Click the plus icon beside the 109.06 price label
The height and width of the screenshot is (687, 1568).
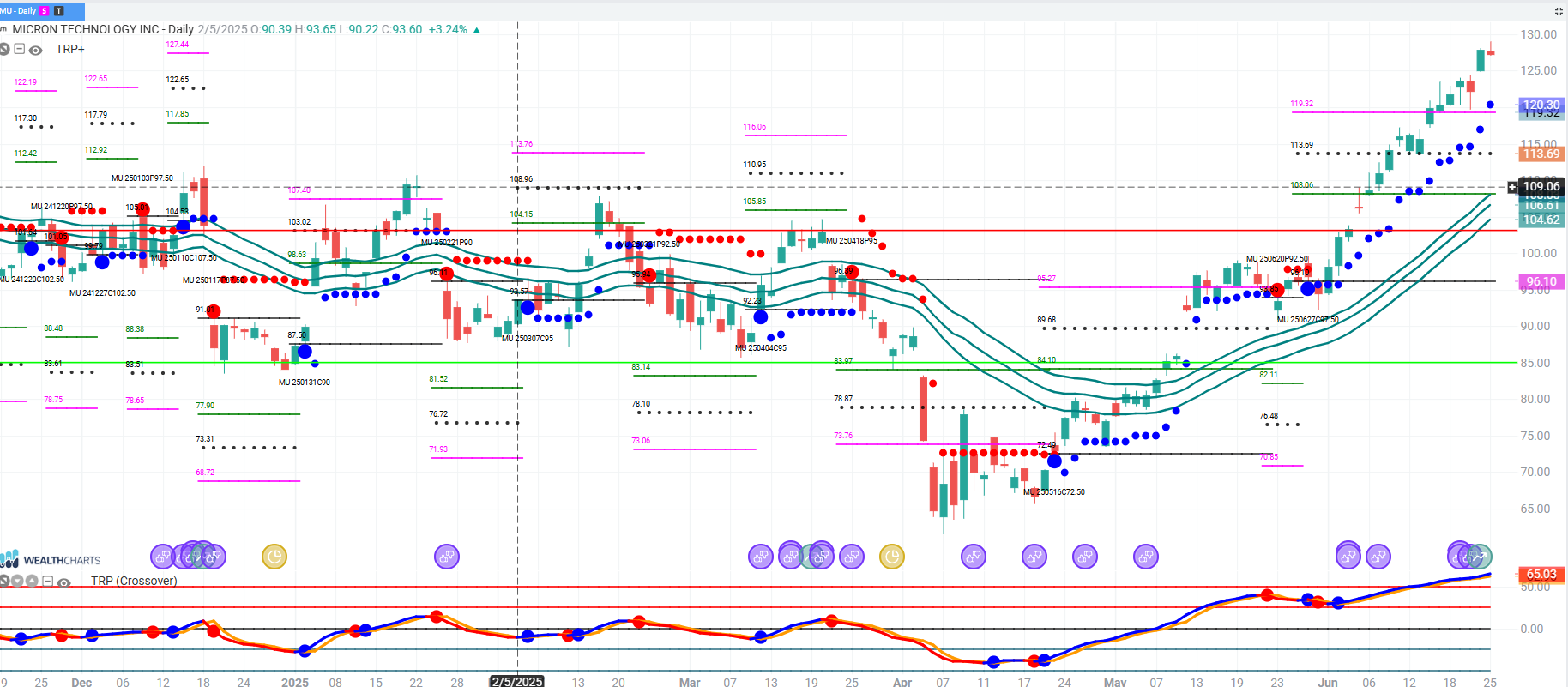(1512, 187)
